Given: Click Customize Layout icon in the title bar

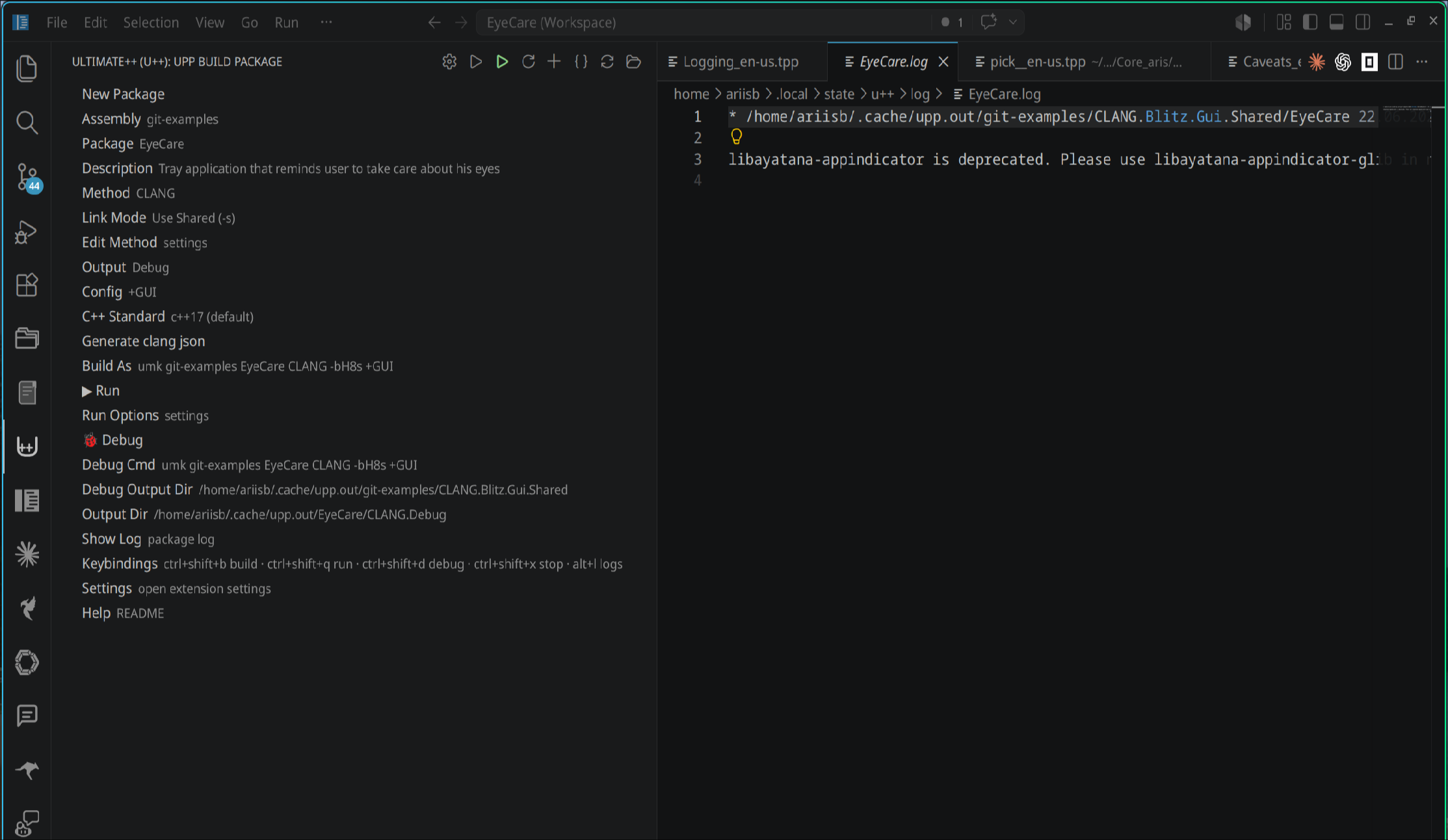Looking at the screenshot, I should pos(1283,22).
